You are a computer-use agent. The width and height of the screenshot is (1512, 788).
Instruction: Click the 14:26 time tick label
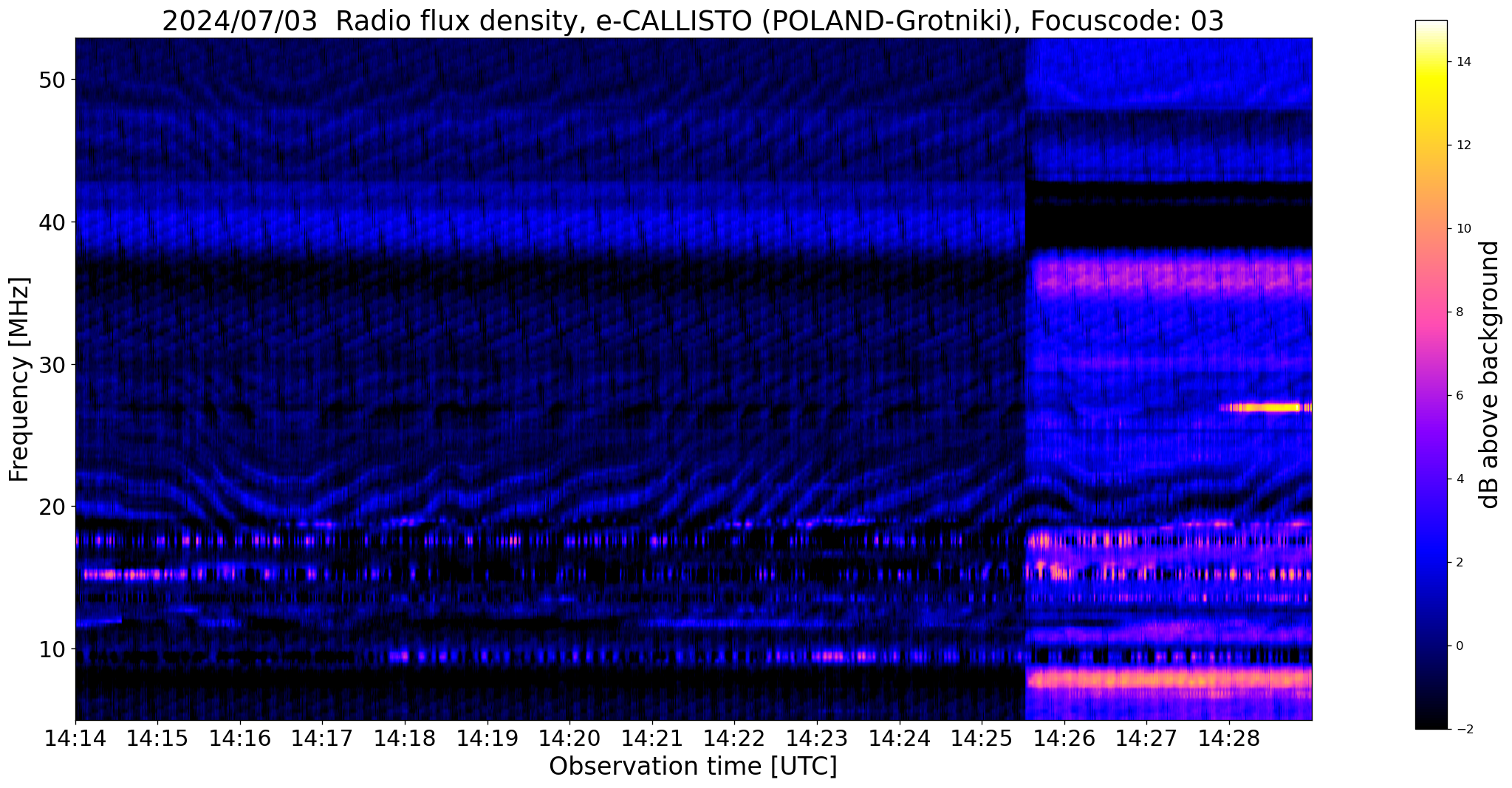tap(1064, 738)
